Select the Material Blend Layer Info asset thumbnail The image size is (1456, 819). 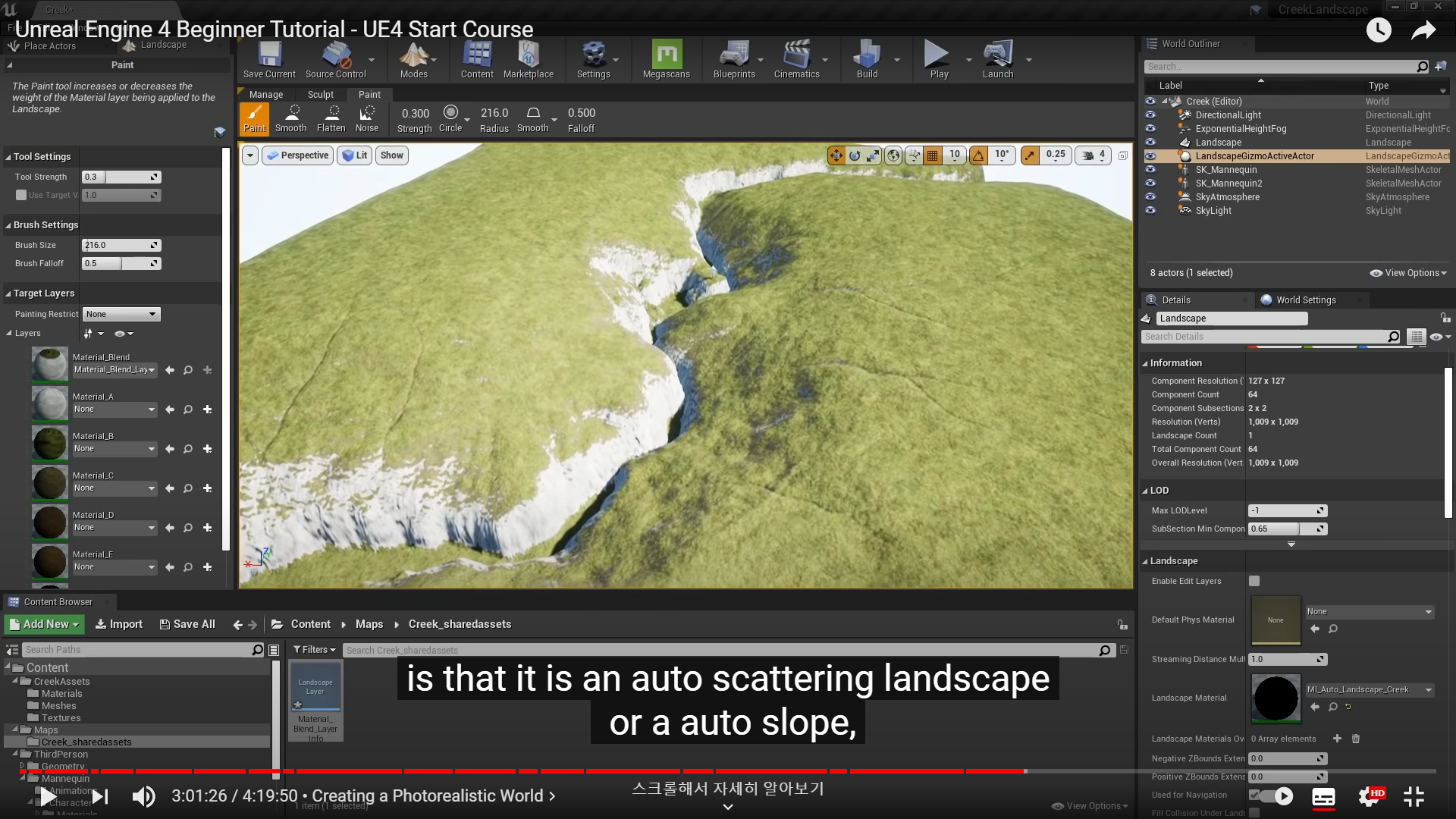click(315, 689)
